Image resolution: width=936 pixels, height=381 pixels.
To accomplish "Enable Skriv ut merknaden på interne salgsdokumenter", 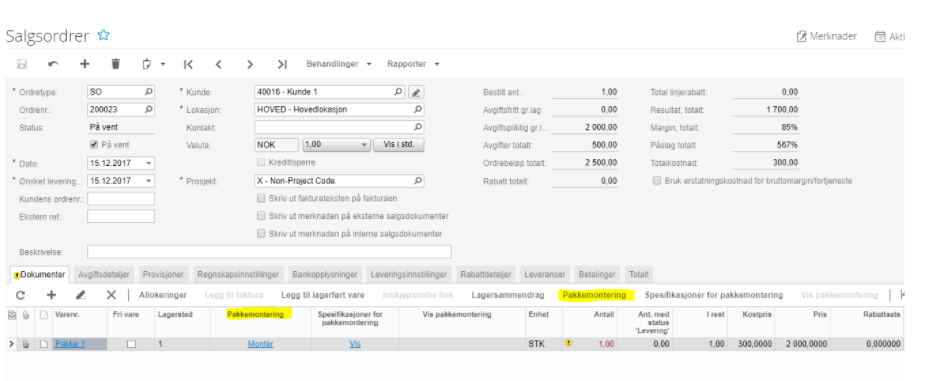I will [261, 234].
